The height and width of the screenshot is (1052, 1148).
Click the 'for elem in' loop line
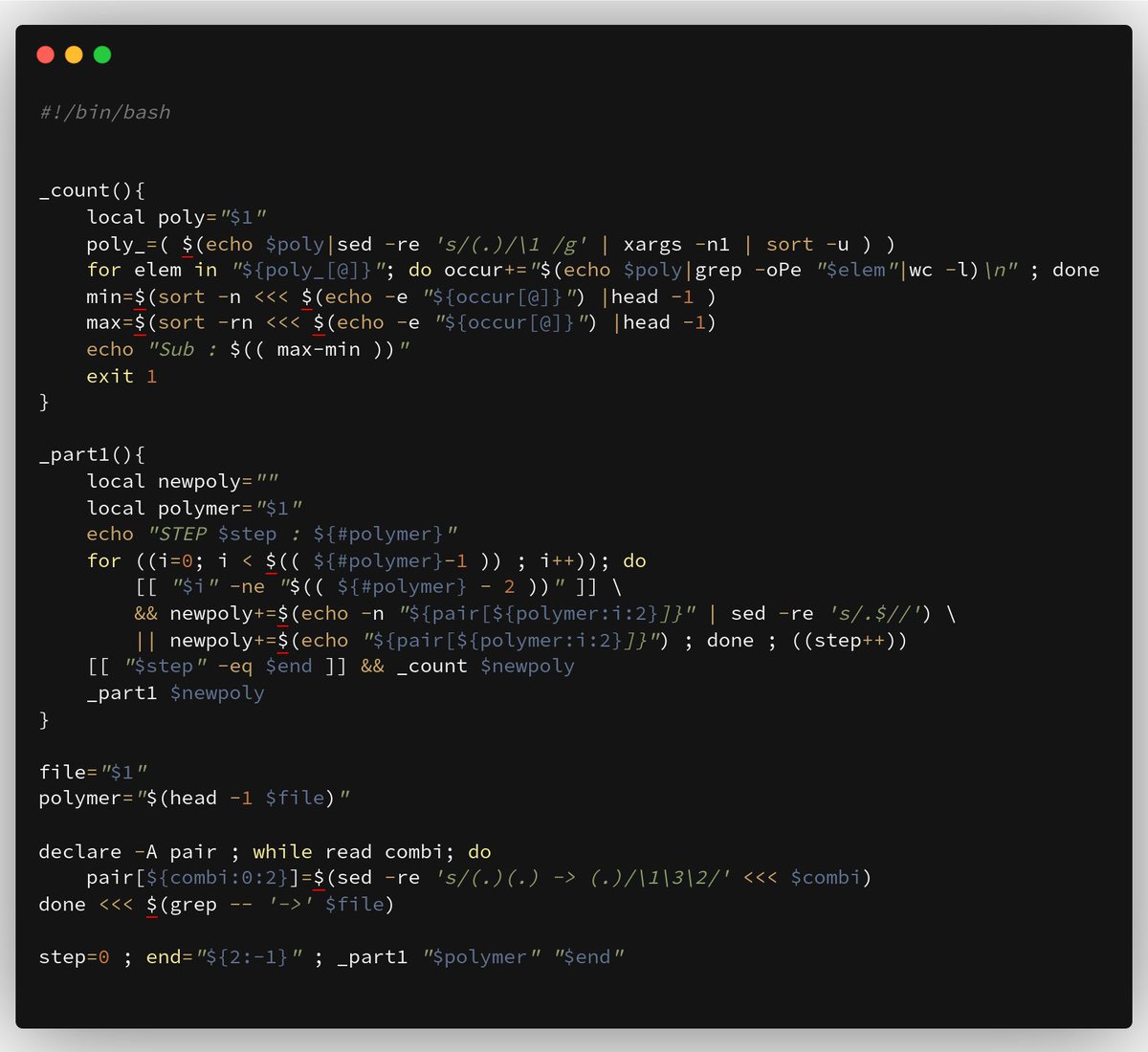[593, 270]
